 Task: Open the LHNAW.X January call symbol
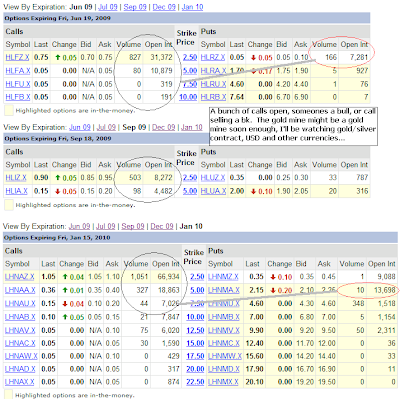click(21, 356)
